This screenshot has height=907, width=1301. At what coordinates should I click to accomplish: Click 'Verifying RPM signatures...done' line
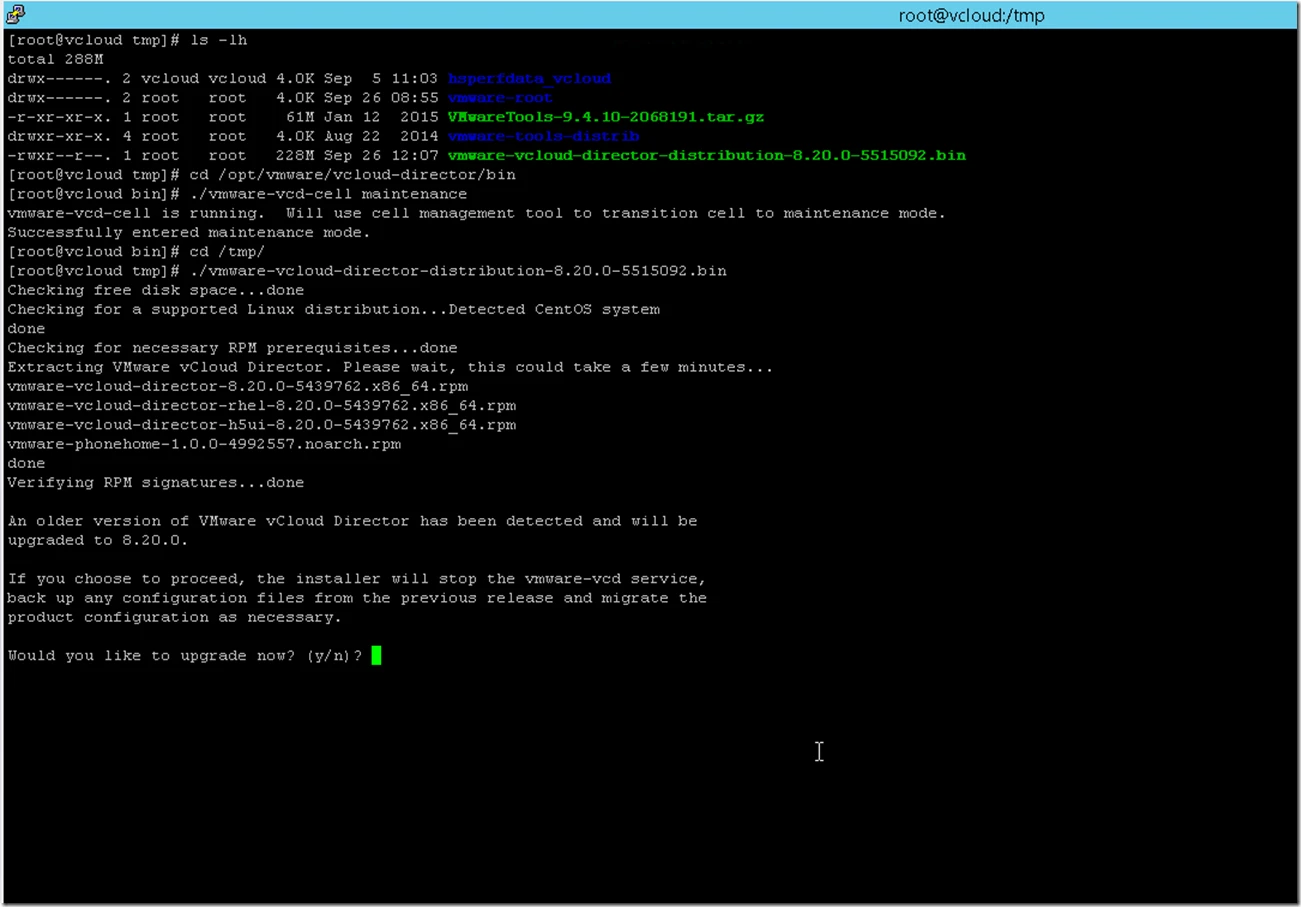pyautogui.click(x=156, y=482)
